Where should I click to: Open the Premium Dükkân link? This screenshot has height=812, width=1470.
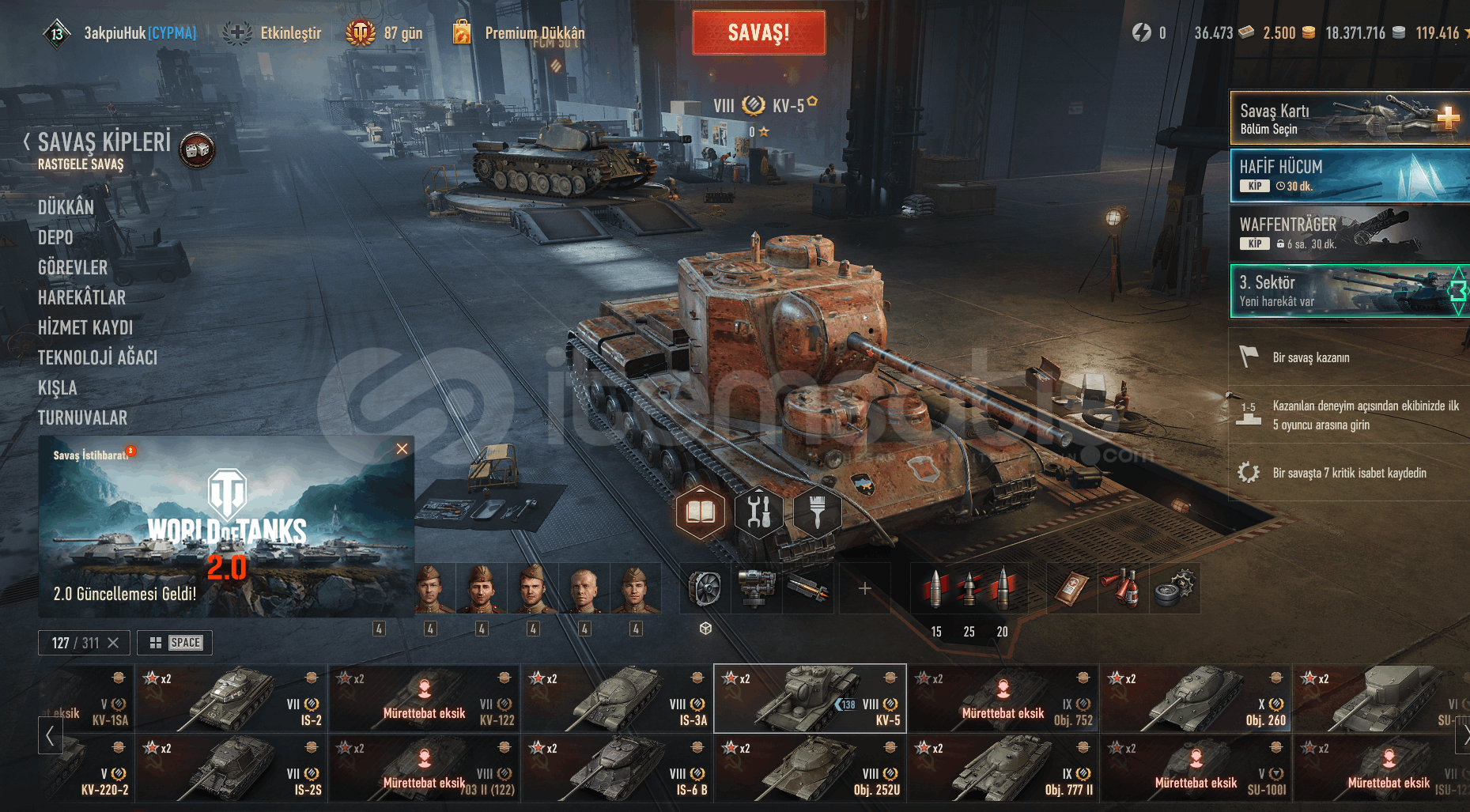pyautogui.click(x=535, y=32)
